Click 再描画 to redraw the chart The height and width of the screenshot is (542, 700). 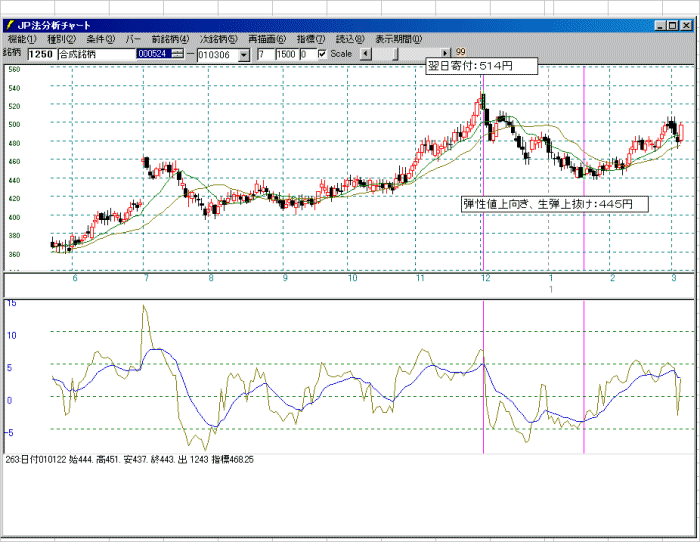[266, 39]
